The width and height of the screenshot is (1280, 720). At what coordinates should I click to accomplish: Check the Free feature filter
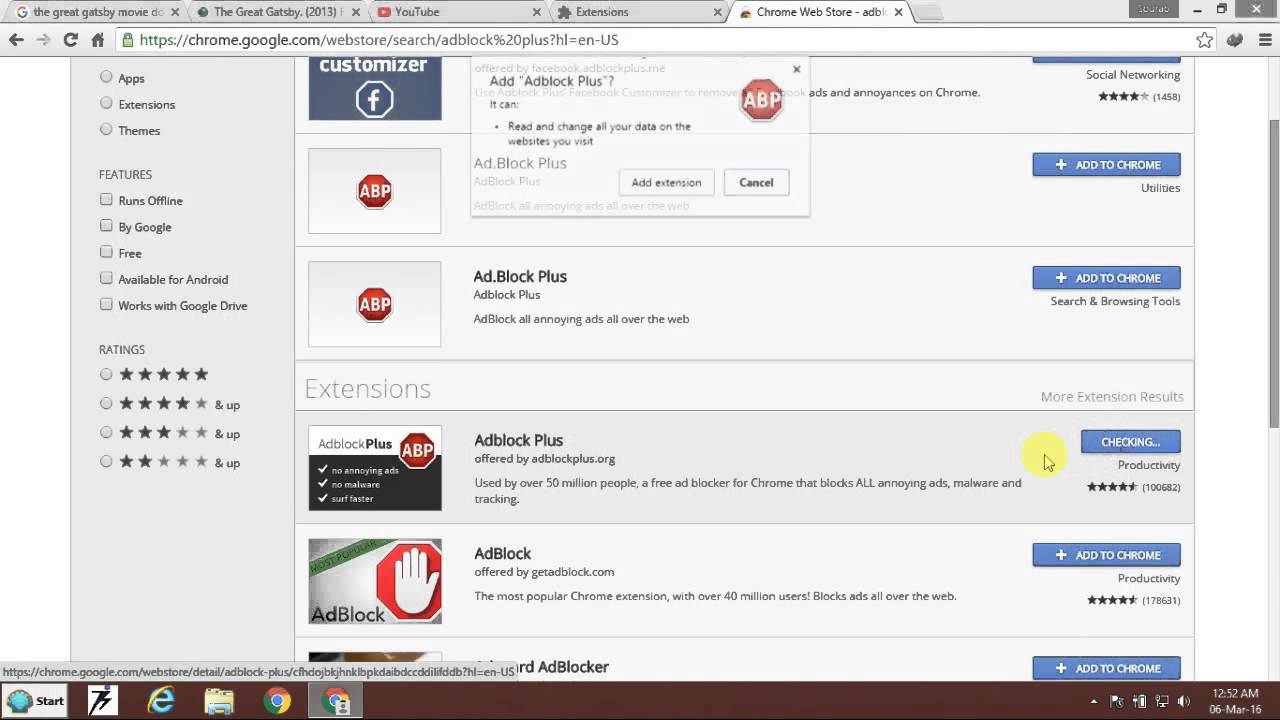pyautogui.click(x=106, y=252)
